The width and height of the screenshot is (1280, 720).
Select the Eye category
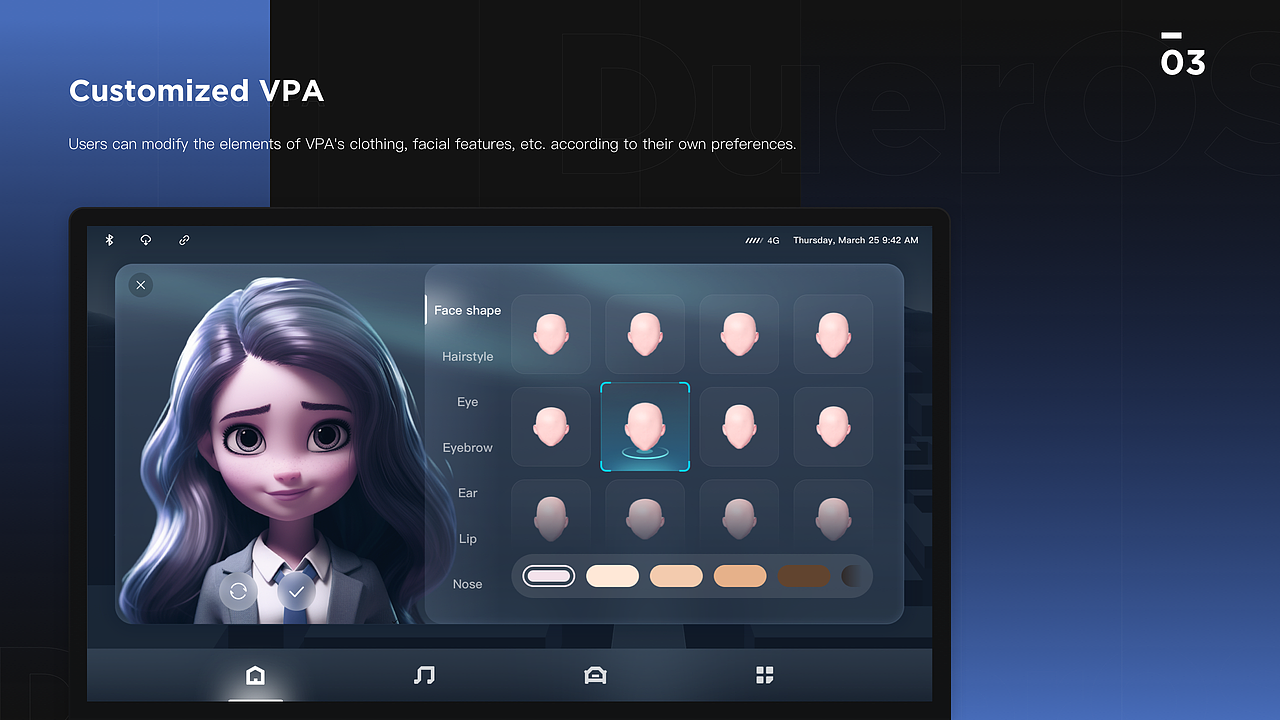pos(468,402)
